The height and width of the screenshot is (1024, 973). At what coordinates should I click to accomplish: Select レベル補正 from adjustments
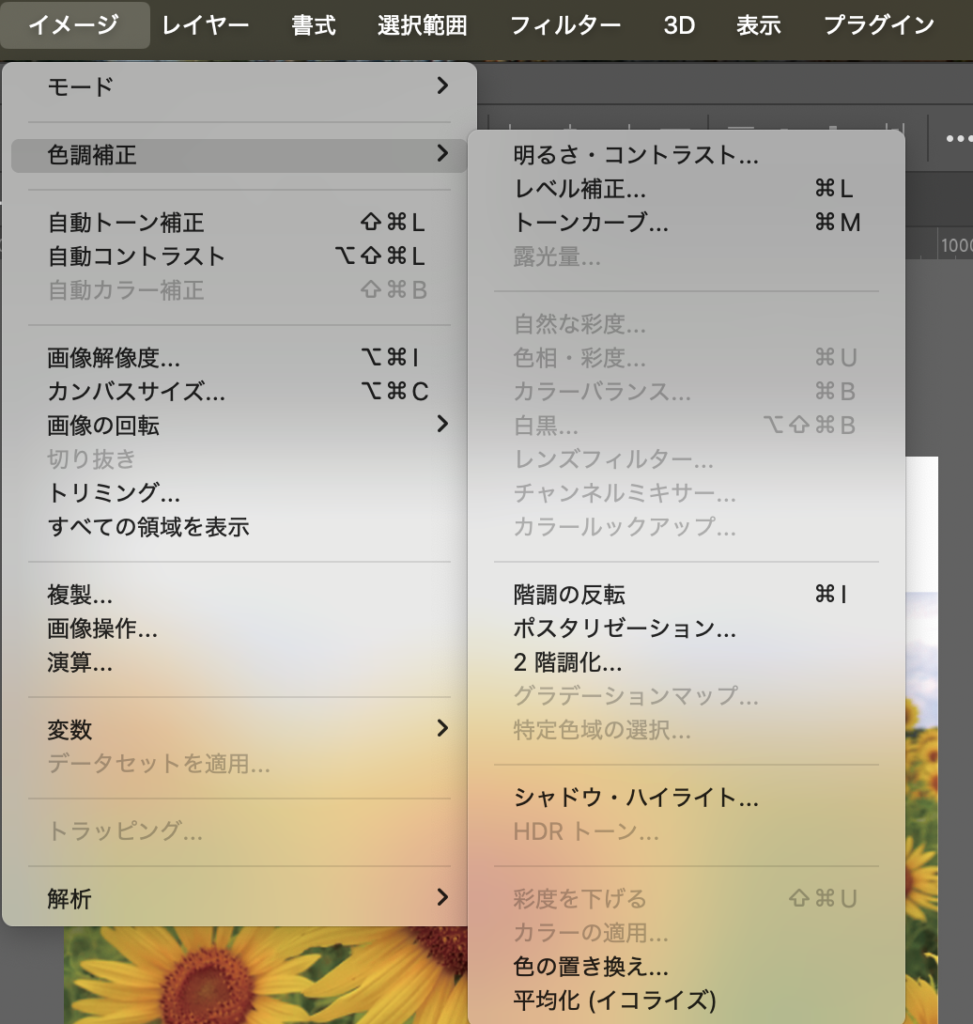pyautogui.click(x=580, y=189)
